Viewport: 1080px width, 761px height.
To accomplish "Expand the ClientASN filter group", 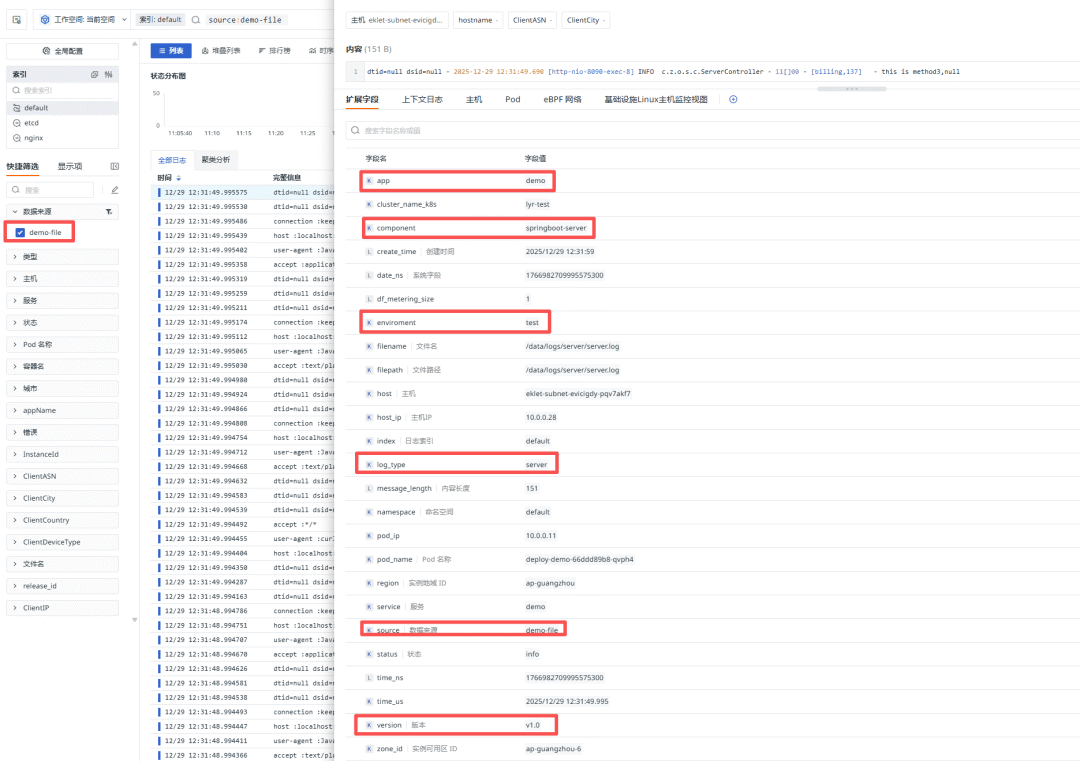I will 63,477.
